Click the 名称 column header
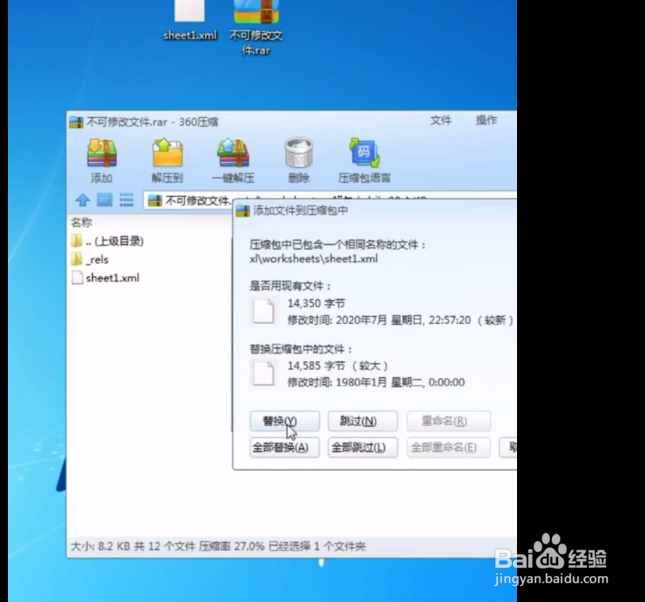The width and height of the screenshot is (645, 602). coord(81,223)
